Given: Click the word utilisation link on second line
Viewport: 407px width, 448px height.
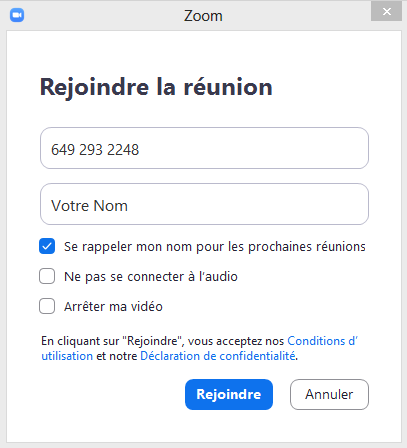Looking at the screenshot, I should tap(67, 356).
